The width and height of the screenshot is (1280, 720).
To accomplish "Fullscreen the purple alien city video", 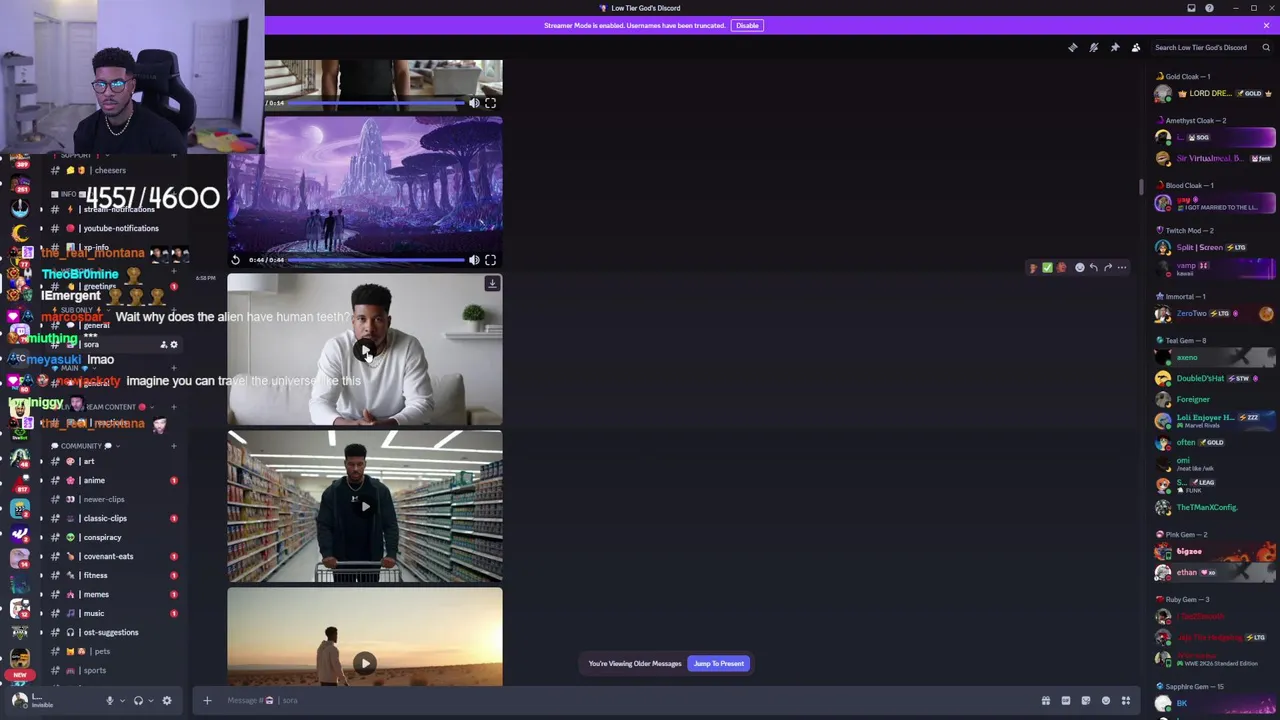I will 490,260.
